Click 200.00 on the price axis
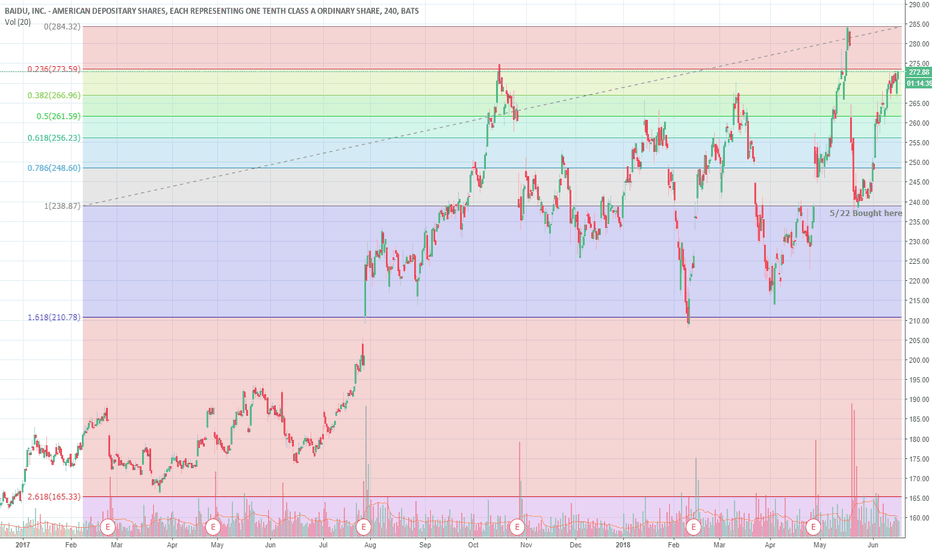This screenshot has width=932, height=550. [x=919, y=360]
